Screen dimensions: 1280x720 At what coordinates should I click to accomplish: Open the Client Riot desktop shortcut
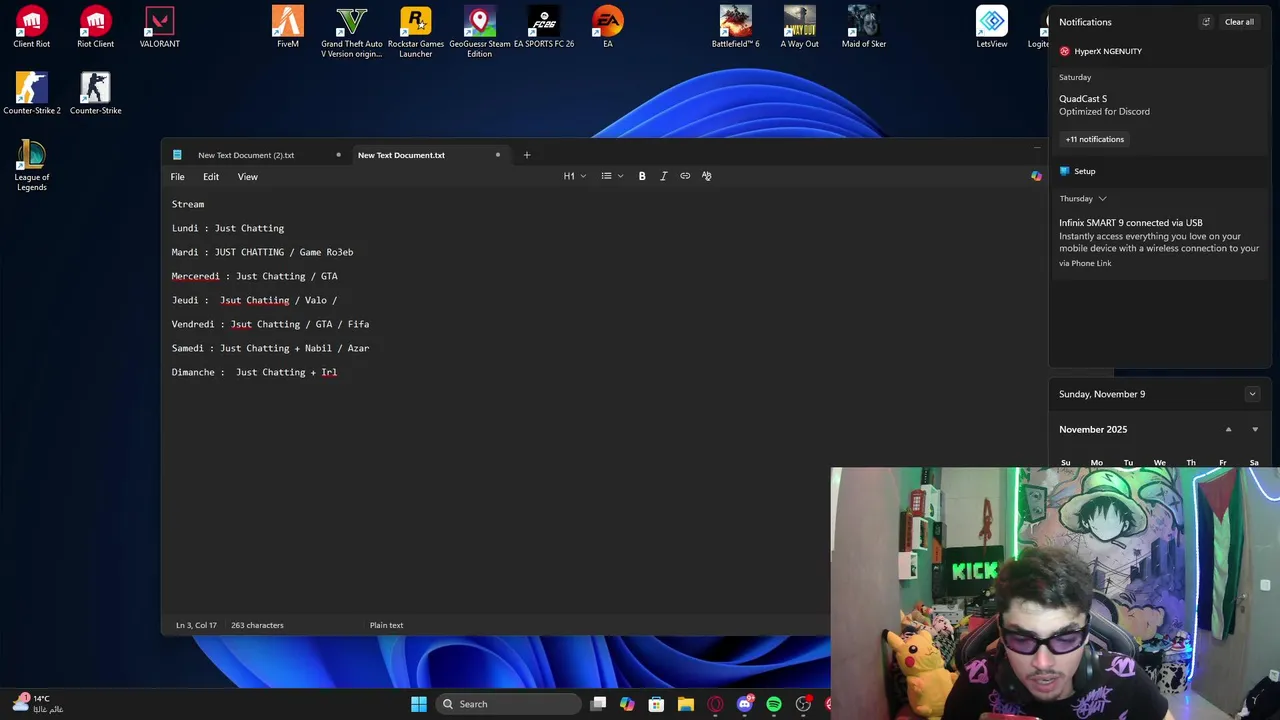(x=32, y=27)
